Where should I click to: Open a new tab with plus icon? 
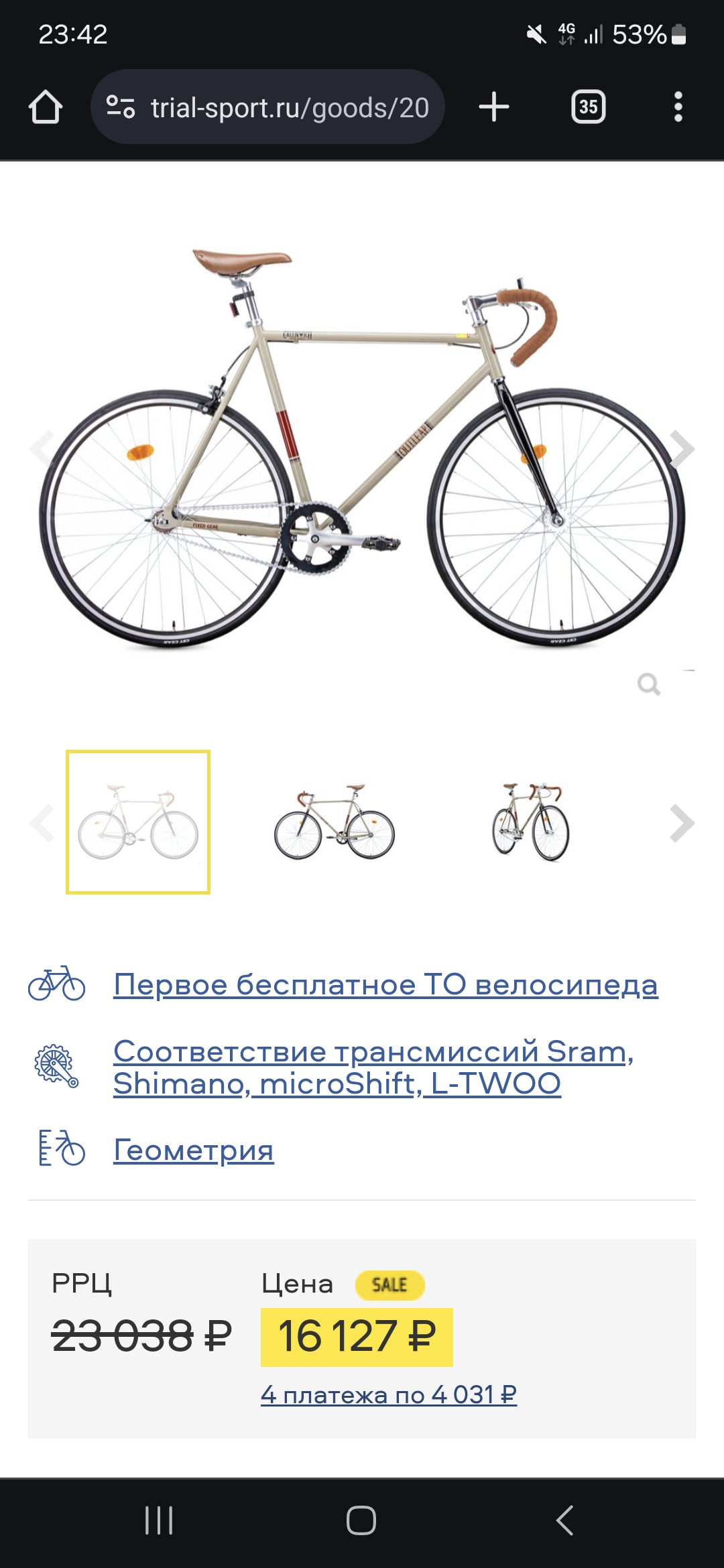point(494,107)
